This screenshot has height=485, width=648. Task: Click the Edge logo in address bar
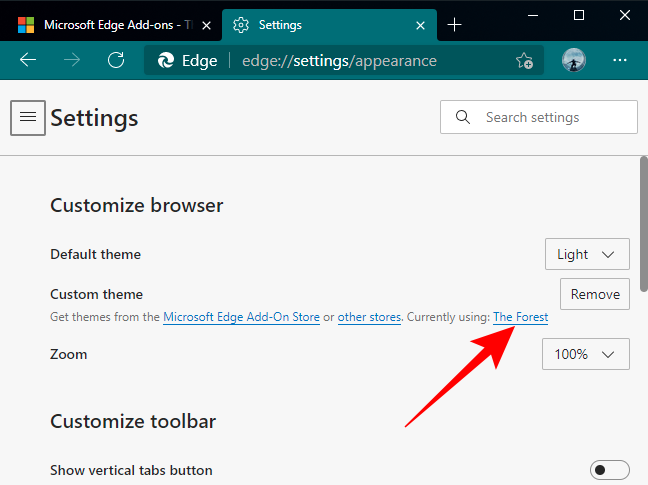(x=167, y=61)
